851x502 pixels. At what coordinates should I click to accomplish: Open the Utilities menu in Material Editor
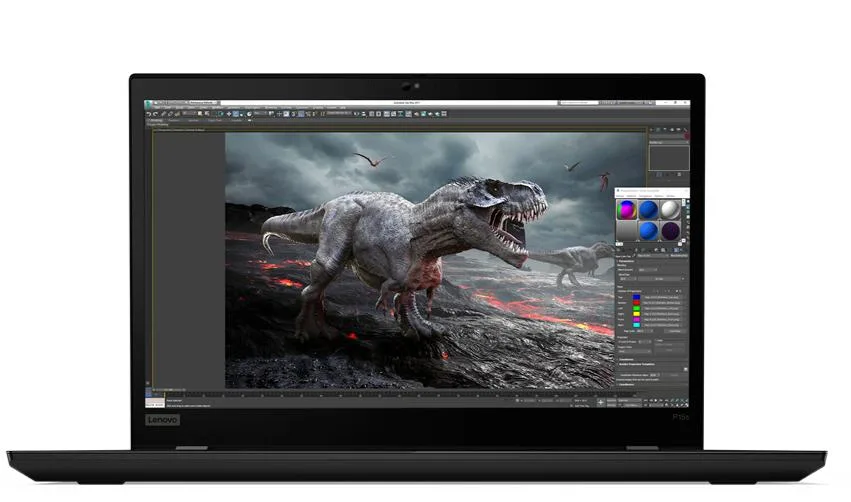click(671, 196)
